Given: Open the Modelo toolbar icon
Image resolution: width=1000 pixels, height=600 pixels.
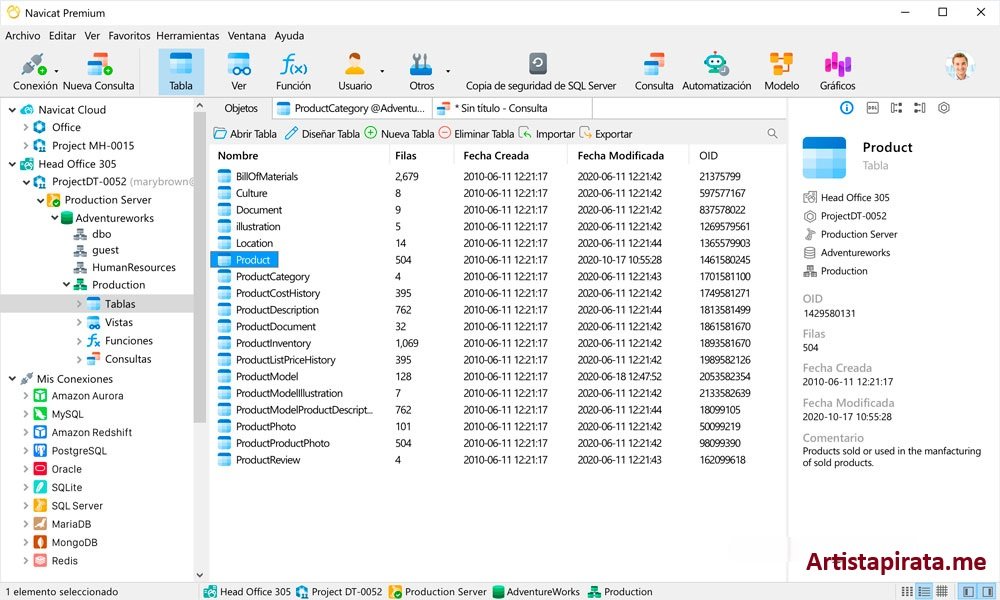Looking at the screenshot, I should 781,71.
